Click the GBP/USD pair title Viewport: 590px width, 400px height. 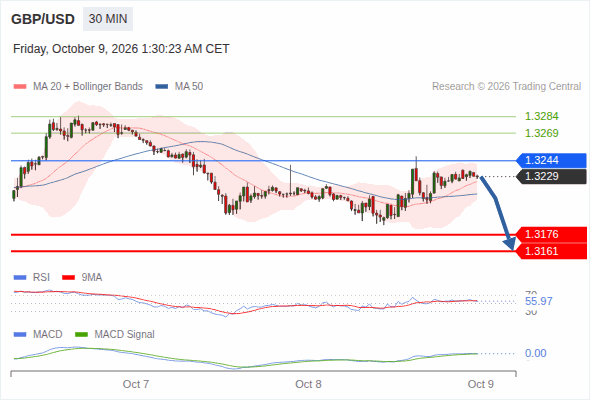[x=43, y=19]
